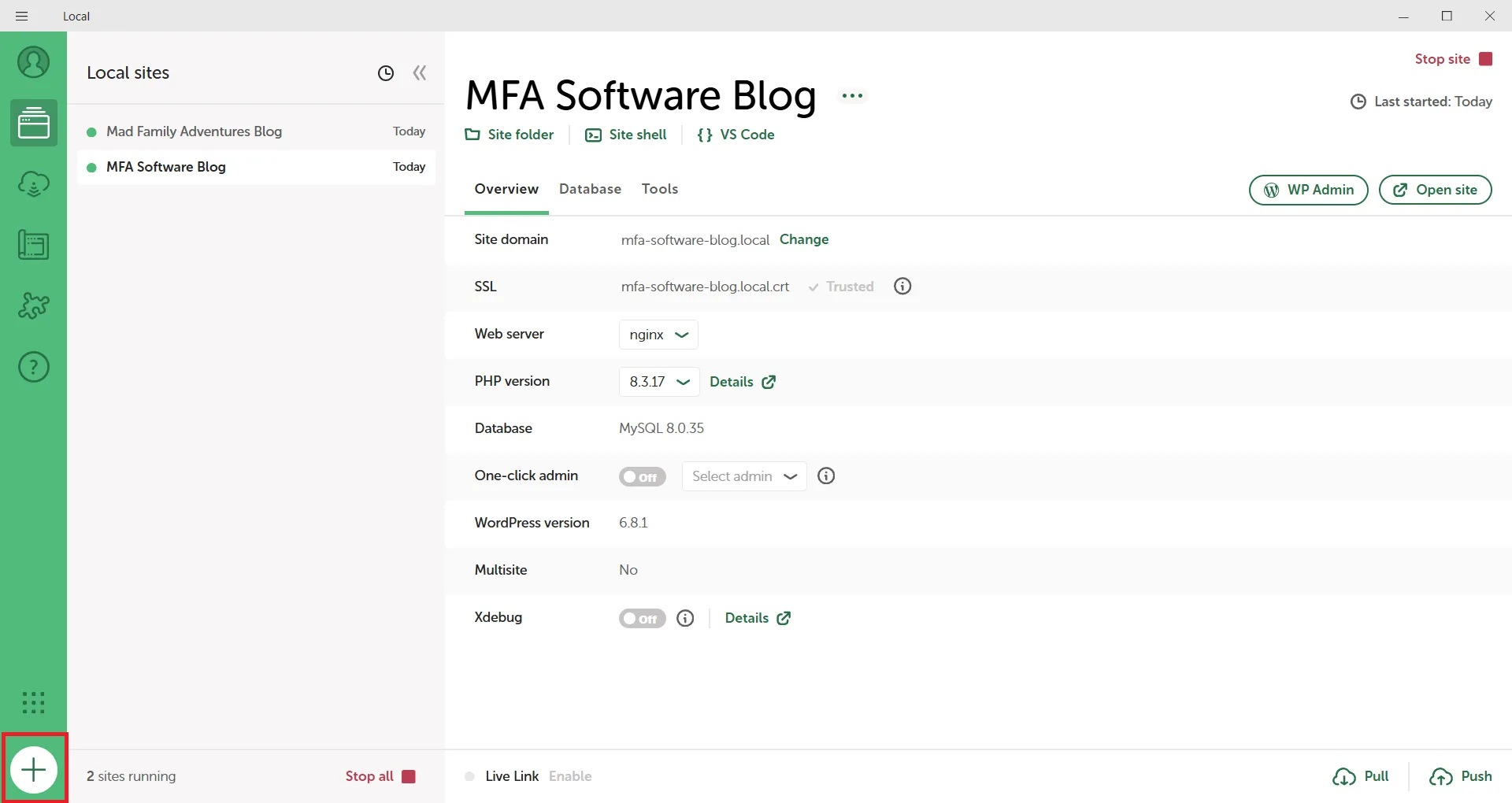Screen dimensions: 1512x803
Task: Click the Multisite No value
Action: 628,570
